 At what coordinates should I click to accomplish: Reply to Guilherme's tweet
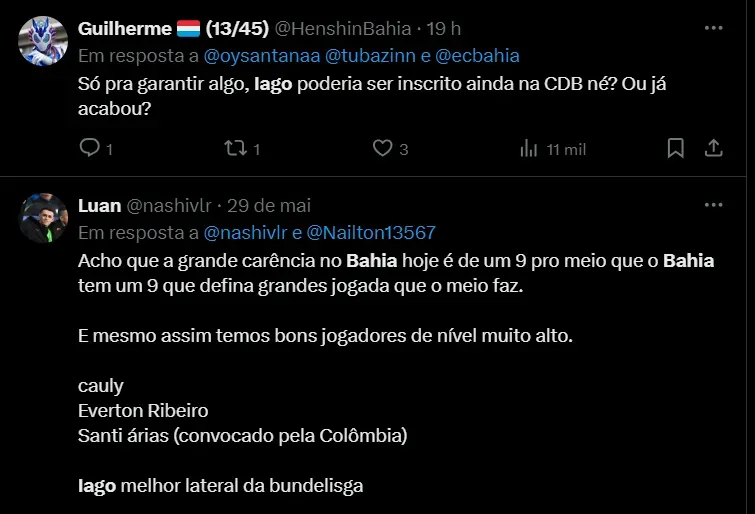point(90,149)
